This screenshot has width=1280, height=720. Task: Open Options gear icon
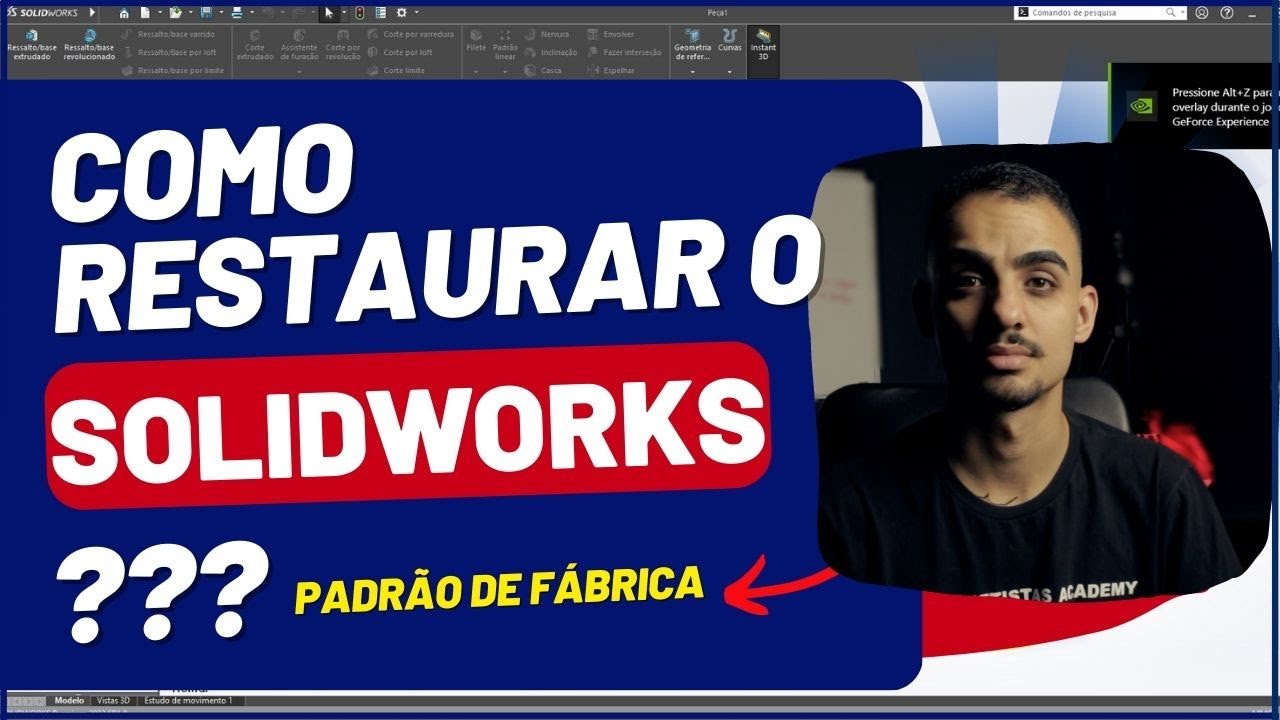pos(401,13)
